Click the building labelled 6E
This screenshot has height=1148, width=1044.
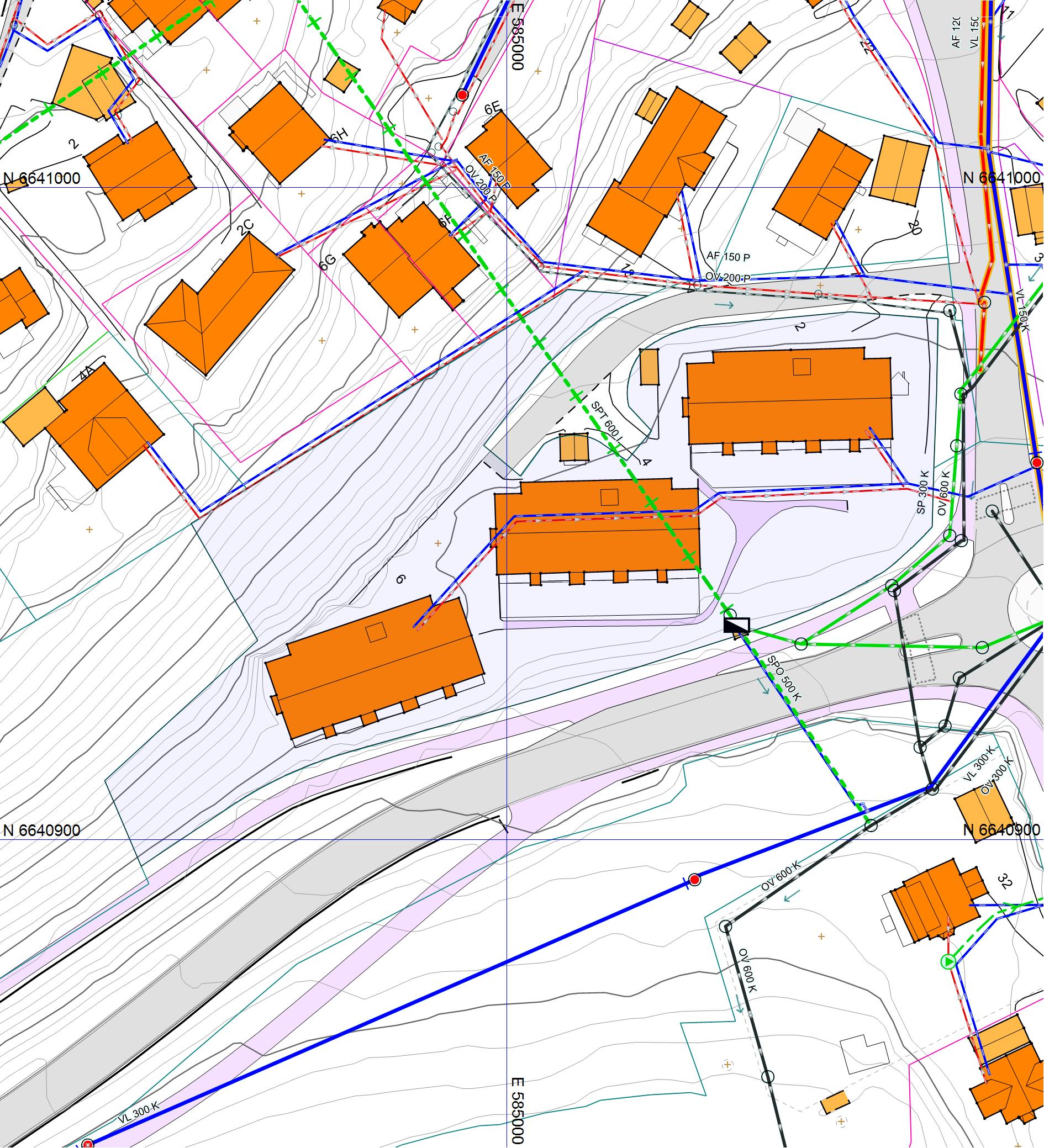pos(509,160)
